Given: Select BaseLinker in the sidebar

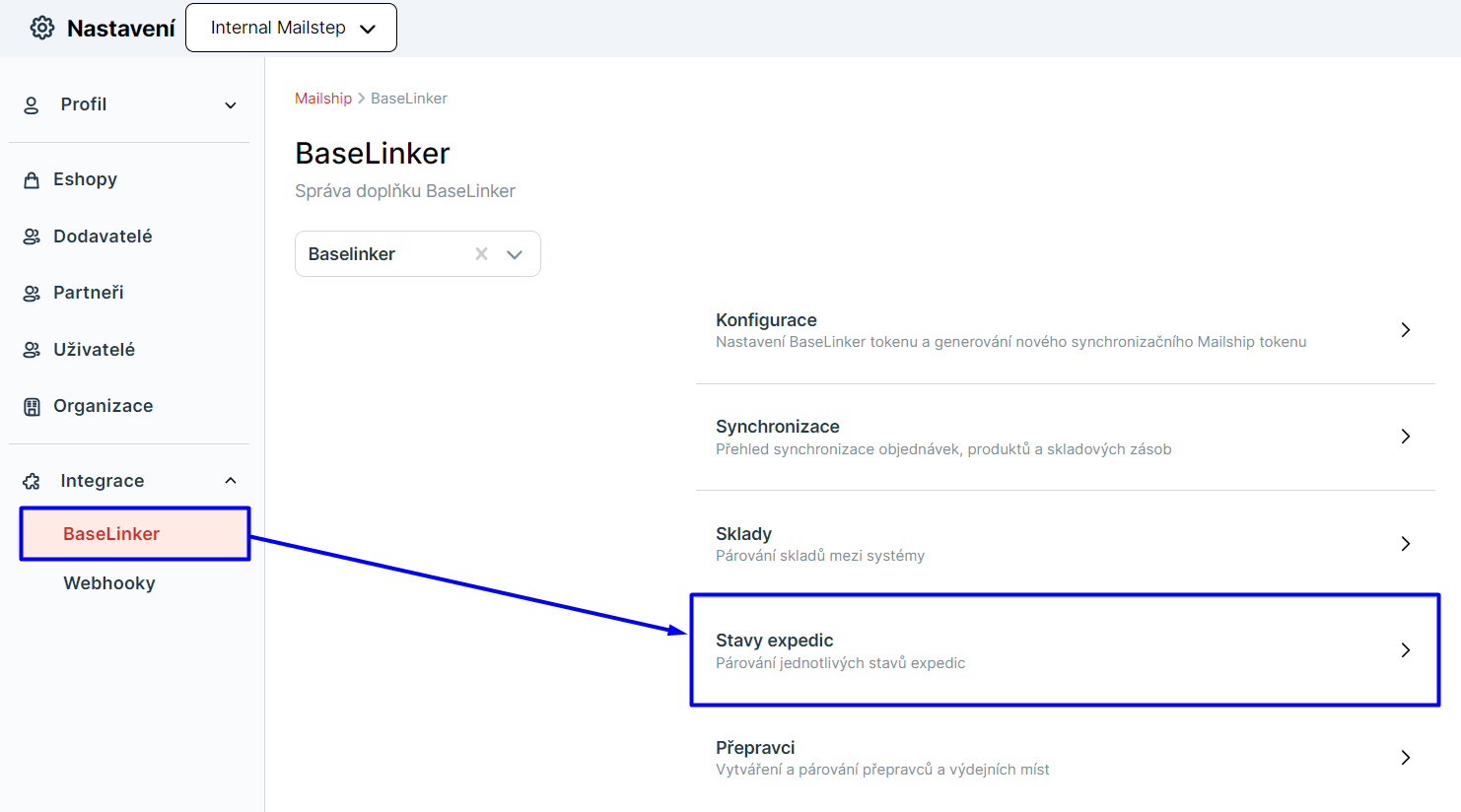Looking at the screenshot, I should point(111,534).
